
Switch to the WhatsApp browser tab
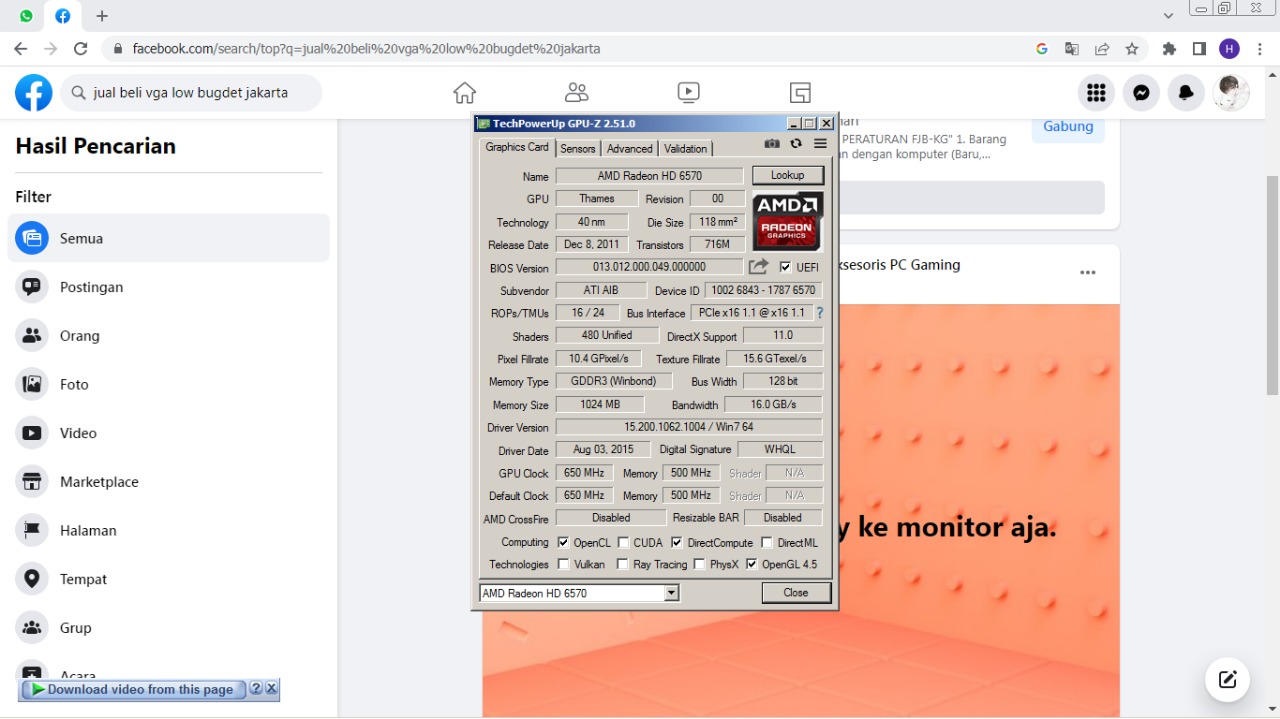tap(26, 16)
